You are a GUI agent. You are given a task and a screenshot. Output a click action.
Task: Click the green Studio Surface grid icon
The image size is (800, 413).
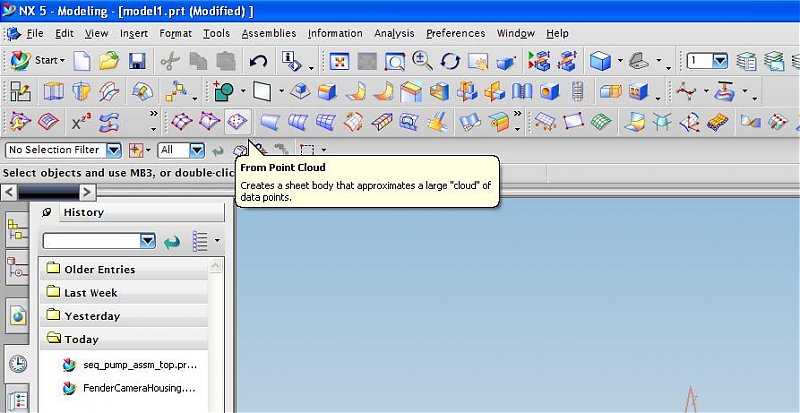[x=601, y=122]
